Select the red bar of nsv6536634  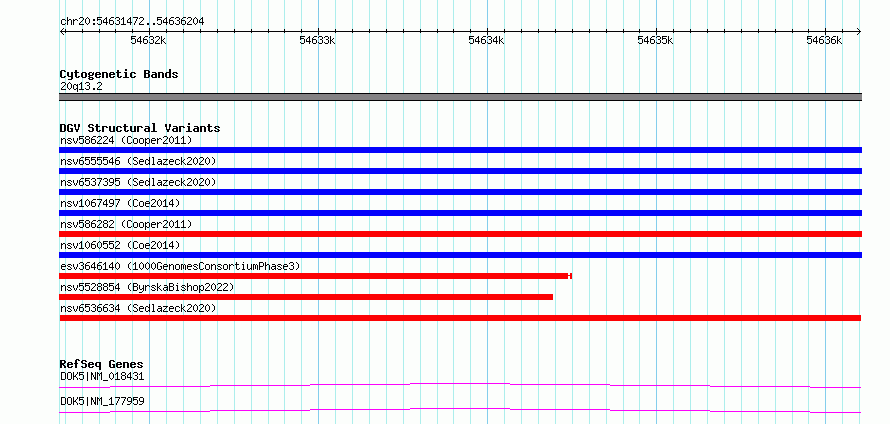pos(460,318)
